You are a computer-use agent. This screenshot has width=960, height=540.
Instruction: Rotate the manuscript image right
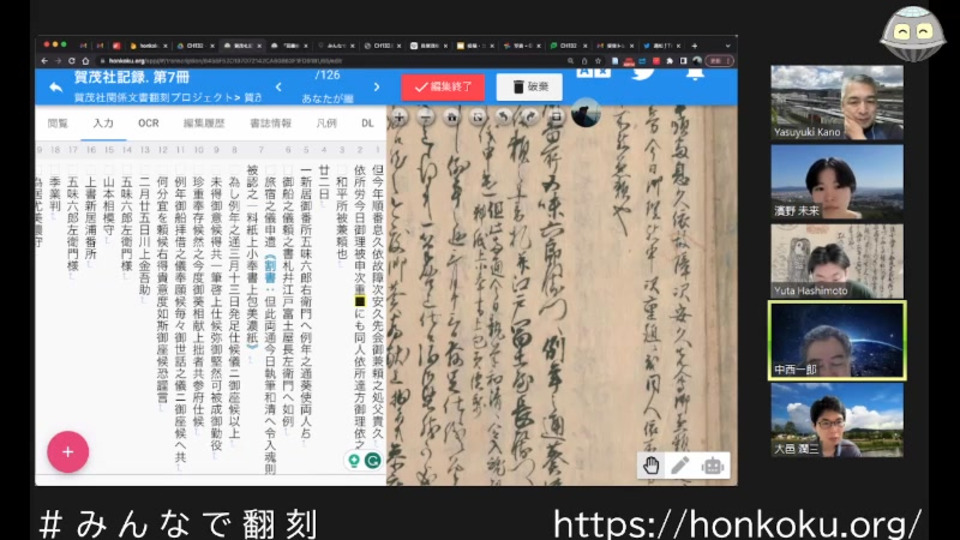530,117
